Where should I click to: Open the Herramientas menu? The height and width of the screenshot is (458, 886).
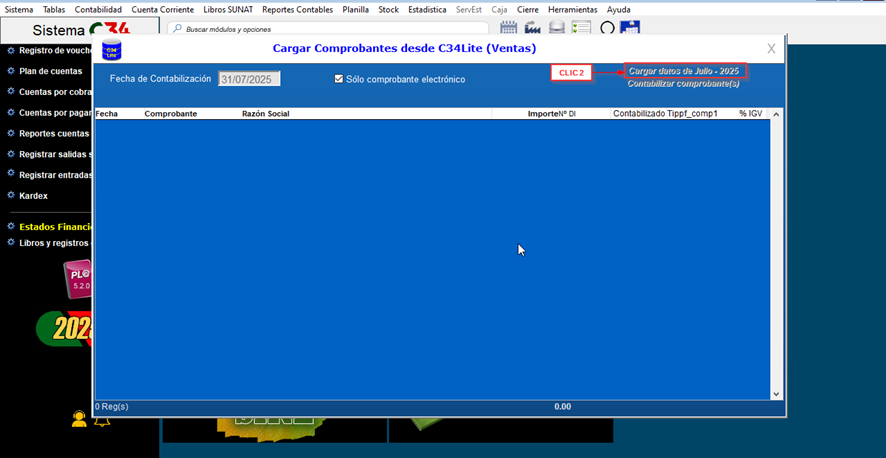click(x=572, y=9)
